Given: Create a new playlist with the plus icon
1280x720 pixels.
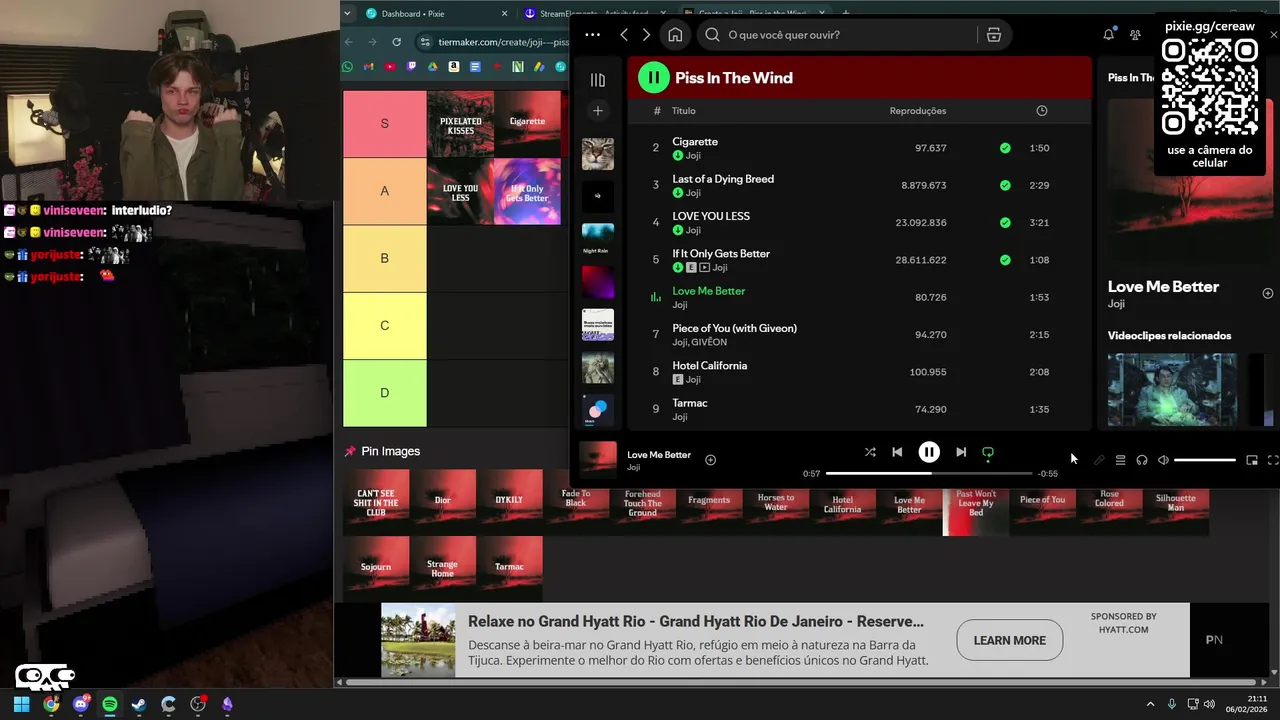Looking at the screenshot, I should pyautogui.click(x=598, y=111).
